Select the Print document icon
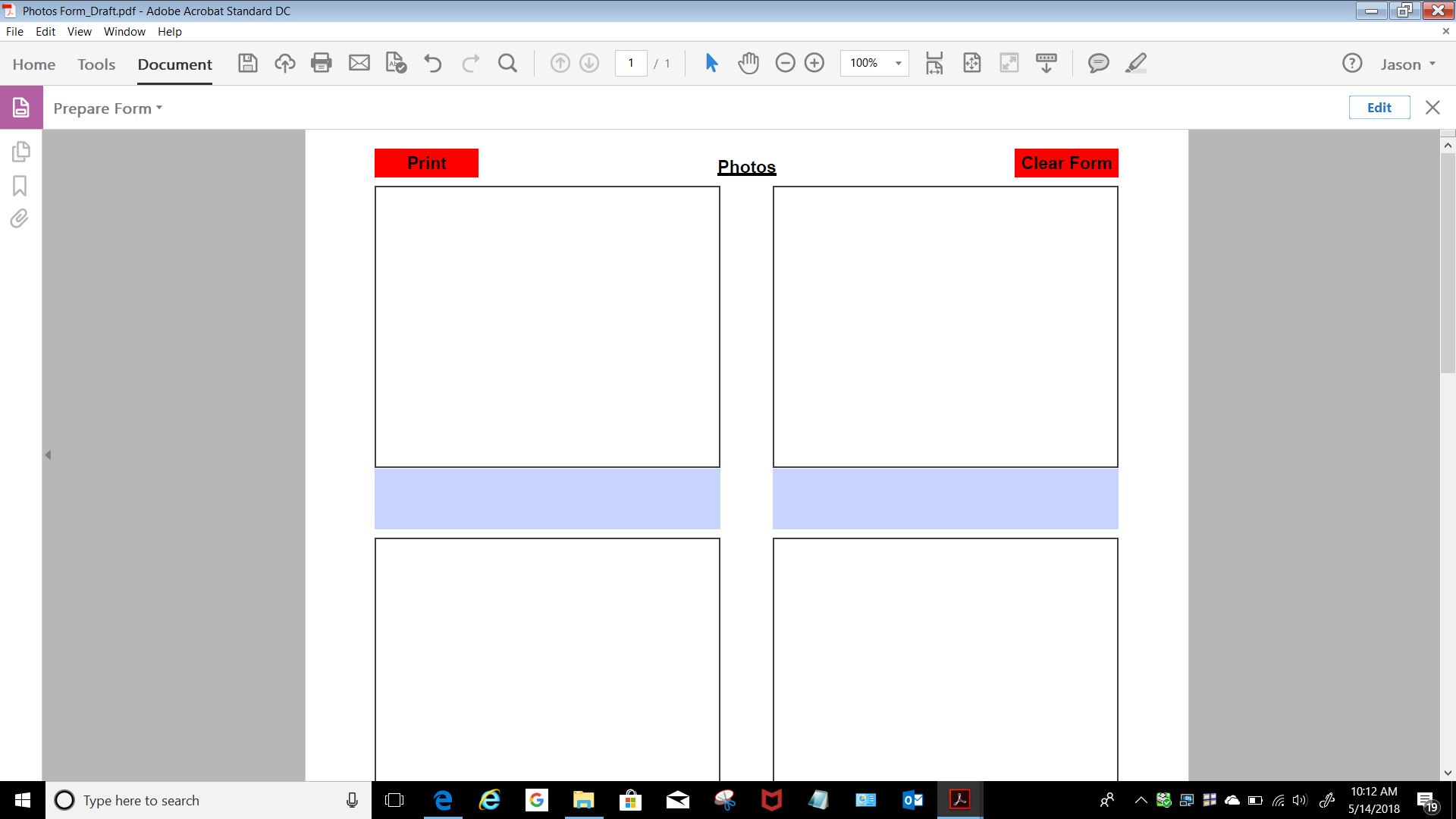This screenshot has height=819, width=1456. 321,63
